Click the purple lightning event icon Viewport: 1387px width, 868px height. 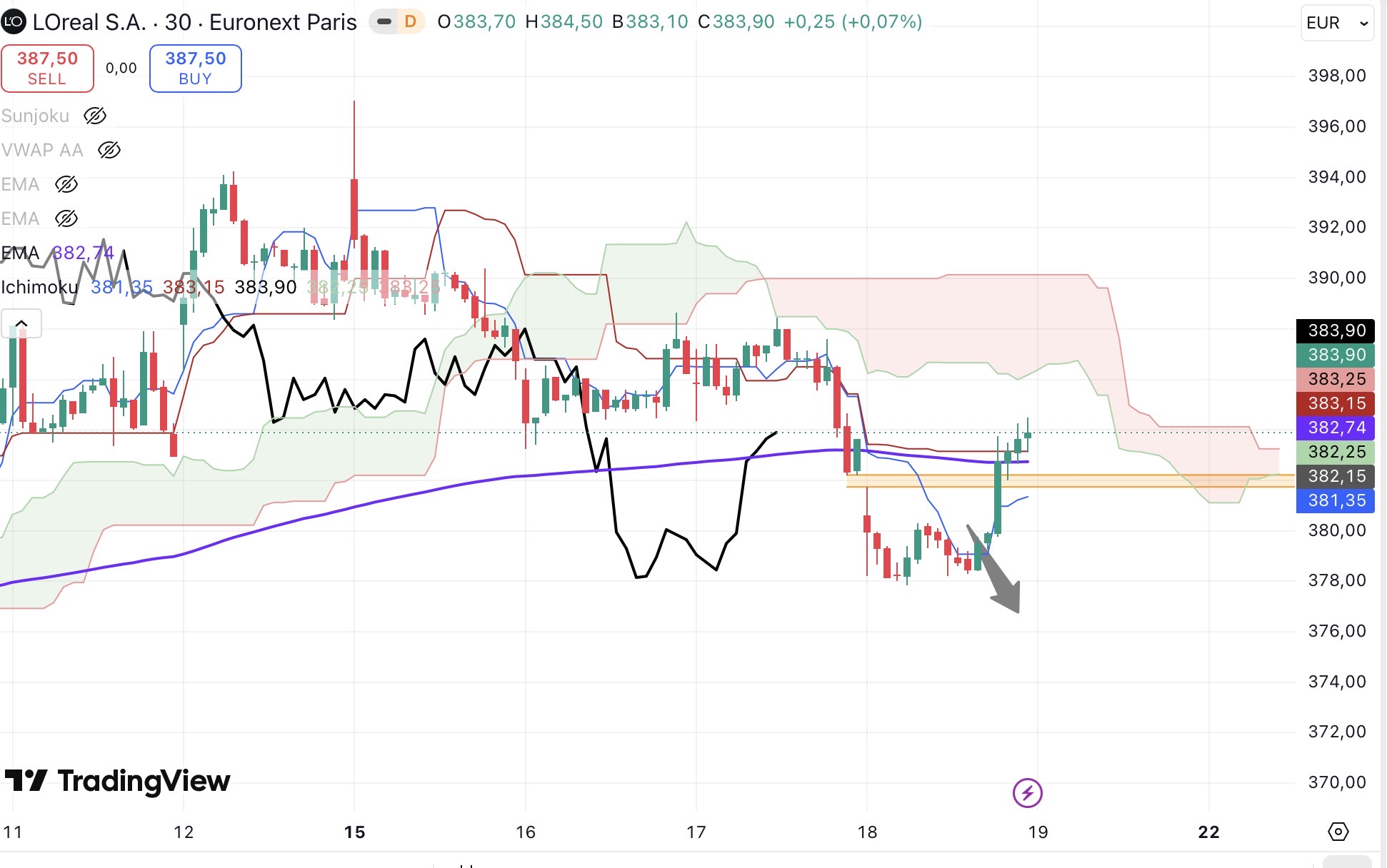tap(1028, 792)
